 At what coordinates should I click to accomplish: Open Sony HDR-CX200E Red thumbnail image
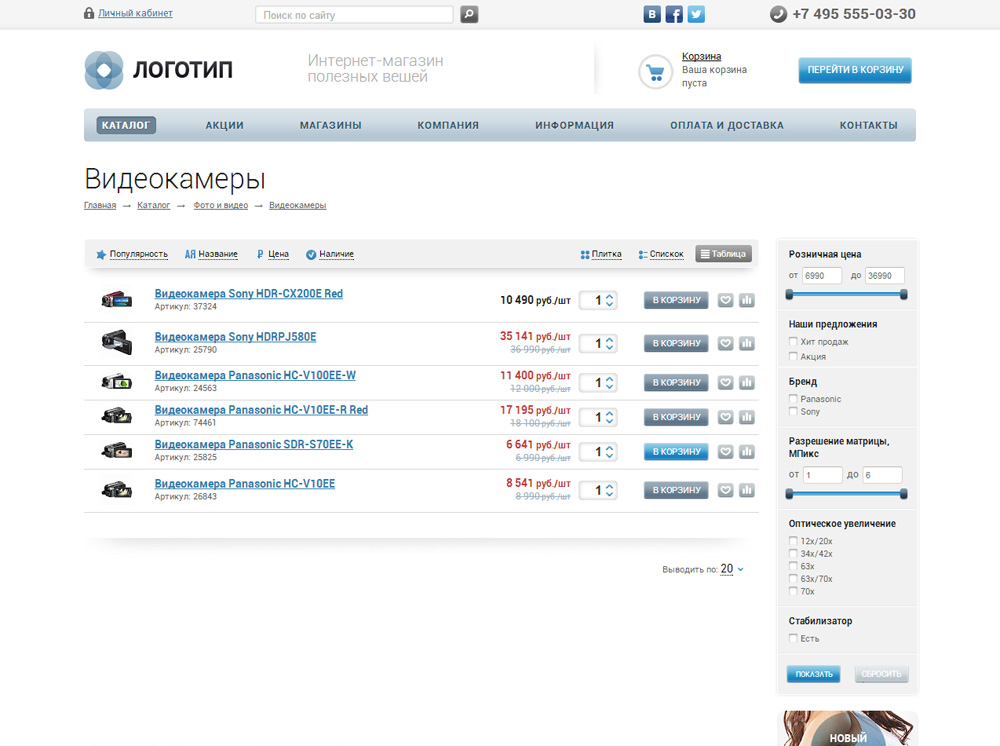pyautogui.click(x=117, y=299)
